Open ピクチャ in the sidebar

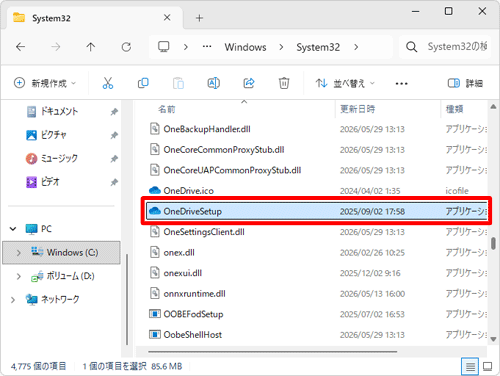point(54,135)
